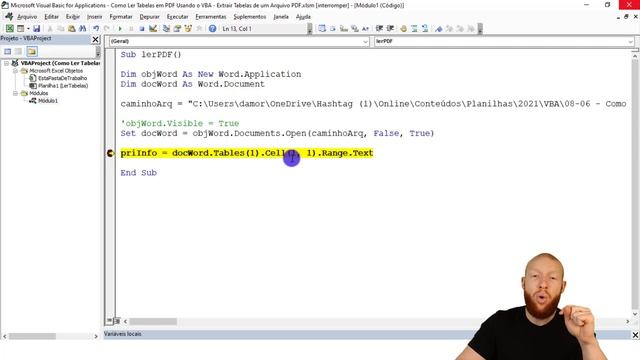The height and width of the screenshot is (360, 640).
Task: Click on the 'End Sub' code line
Action: (x=138, y=173)
